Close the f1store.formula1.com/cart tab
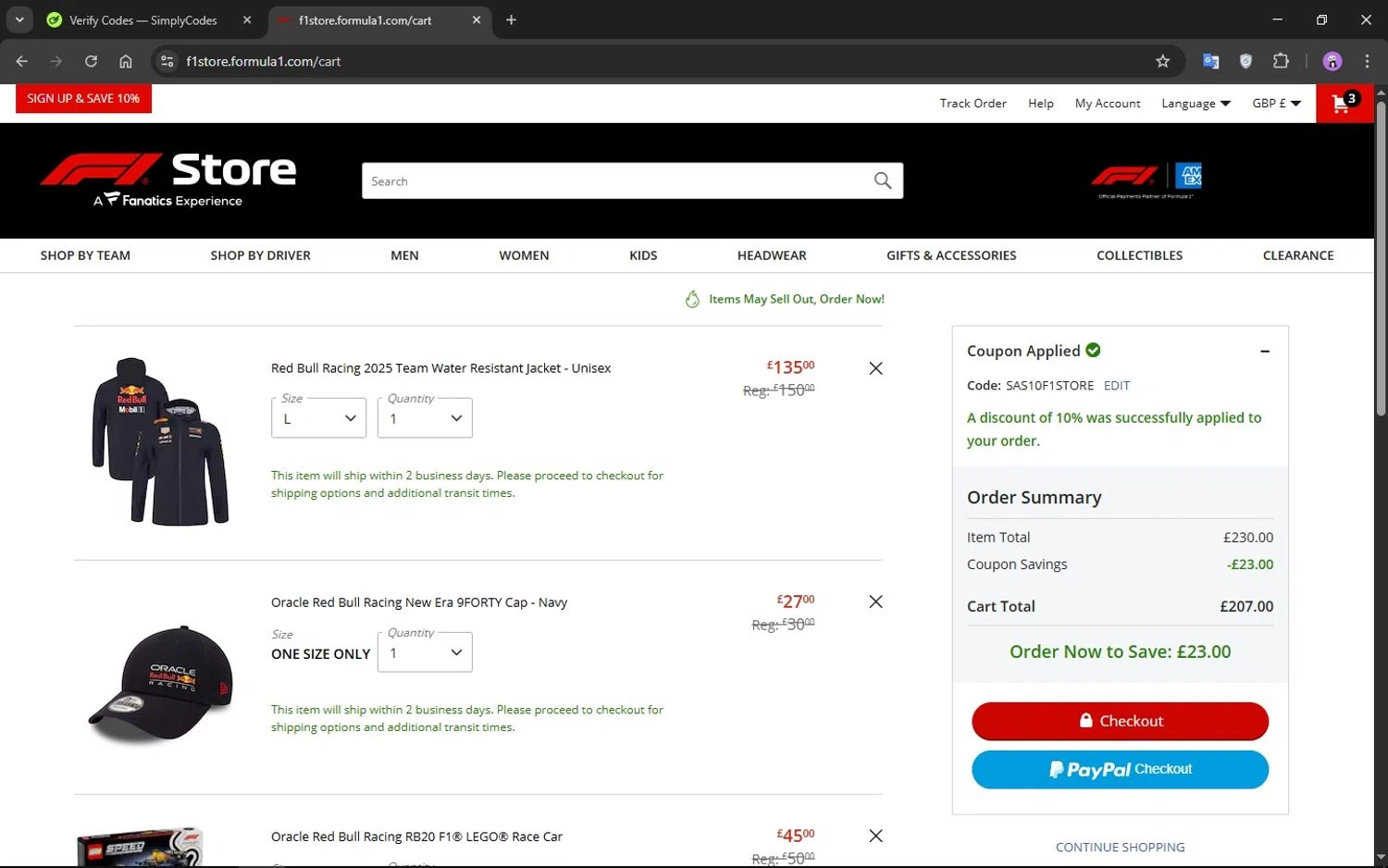This screenshot has height=868, width=1388. (477, 19)
